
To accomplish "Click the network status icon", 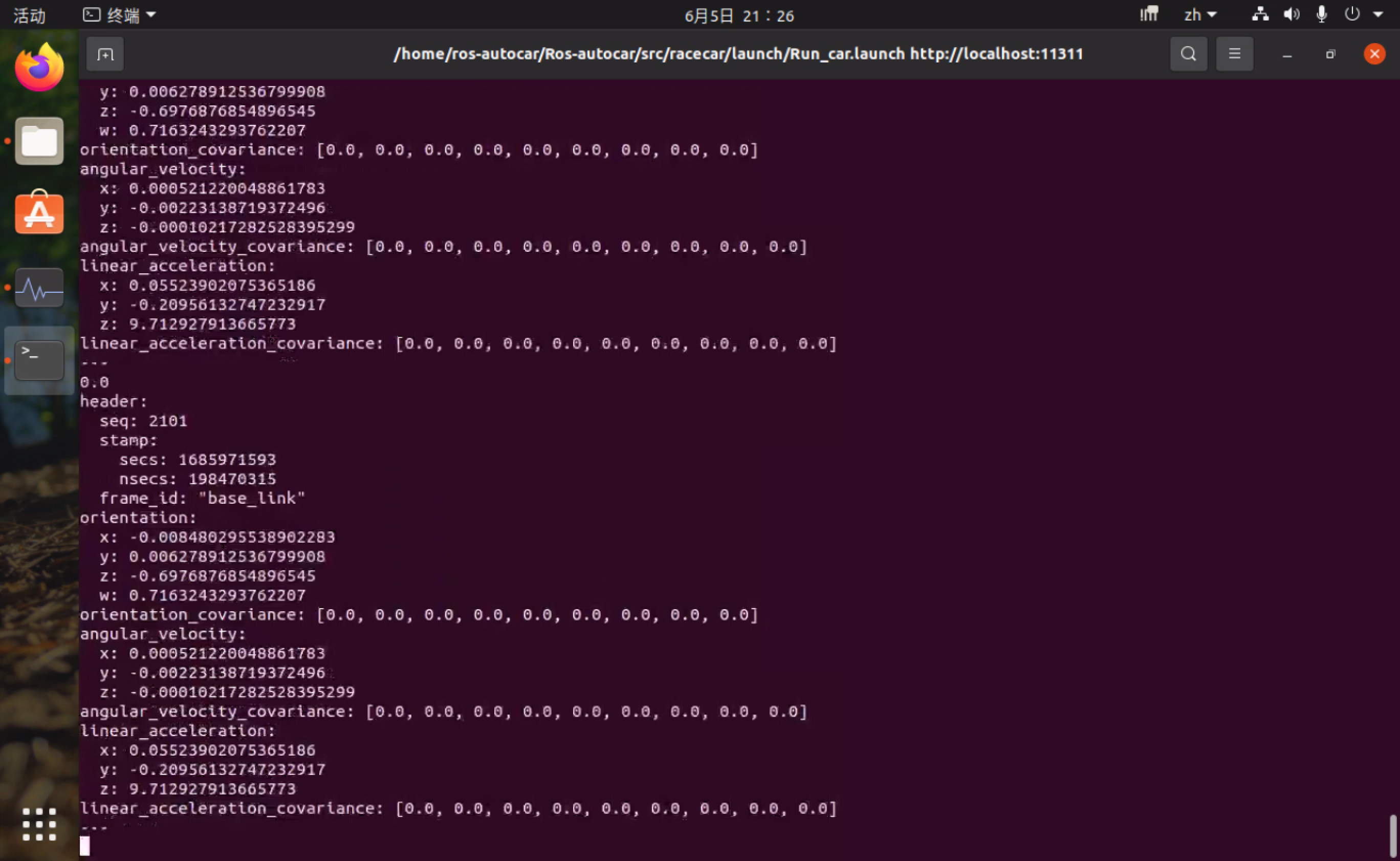I will (1260, 14).
